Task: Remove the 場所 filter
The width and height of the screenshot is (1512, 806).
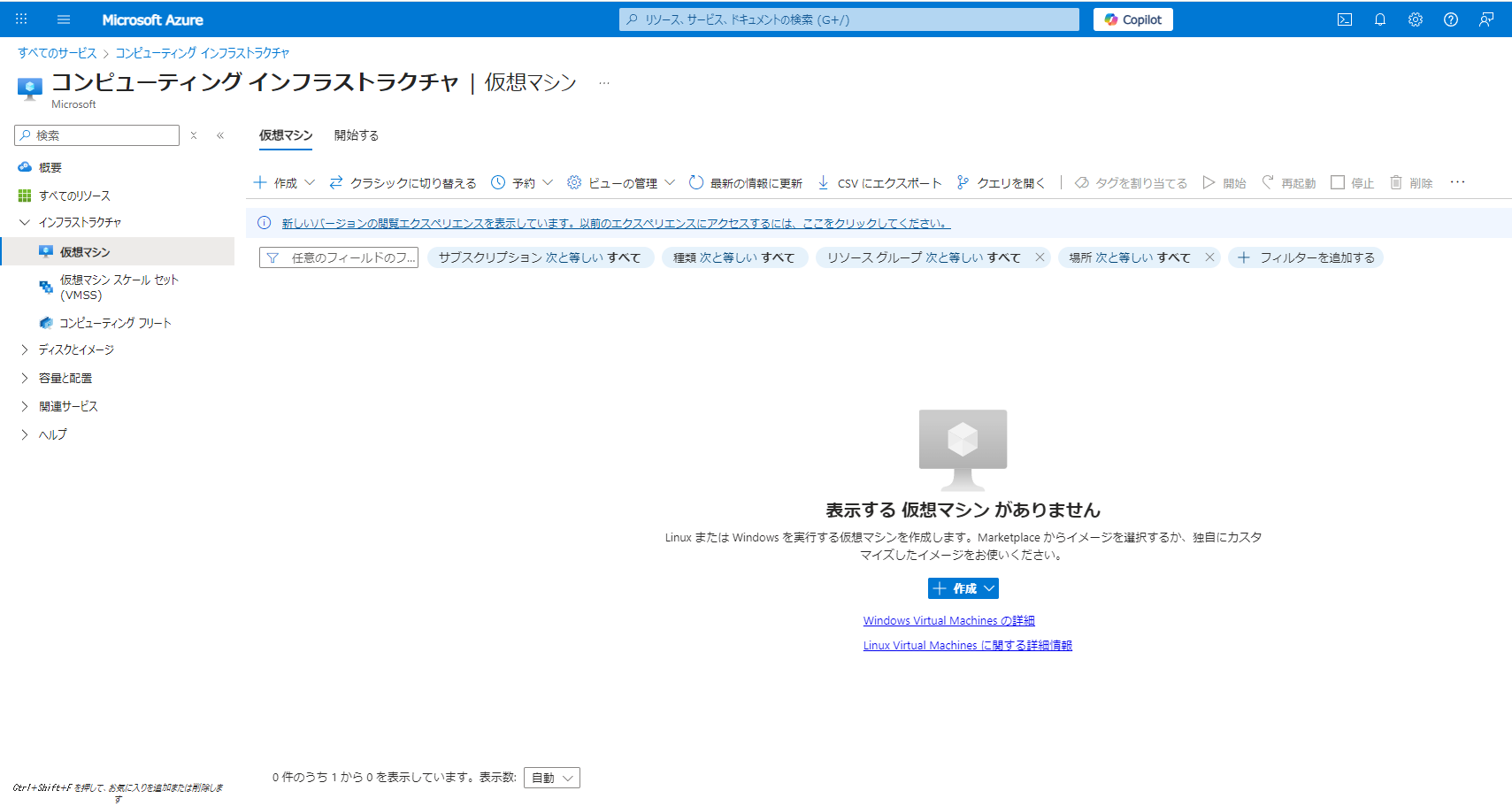Action: point(1209,257)
